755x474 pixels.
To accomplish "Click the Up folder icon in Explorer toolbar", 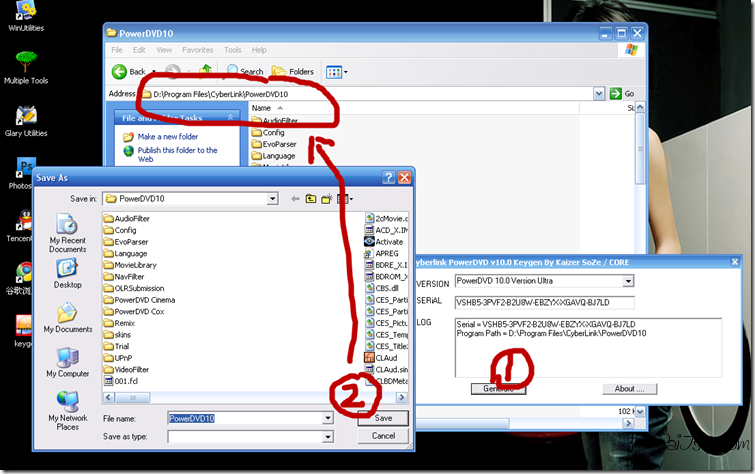I will (x=206, y=72).
